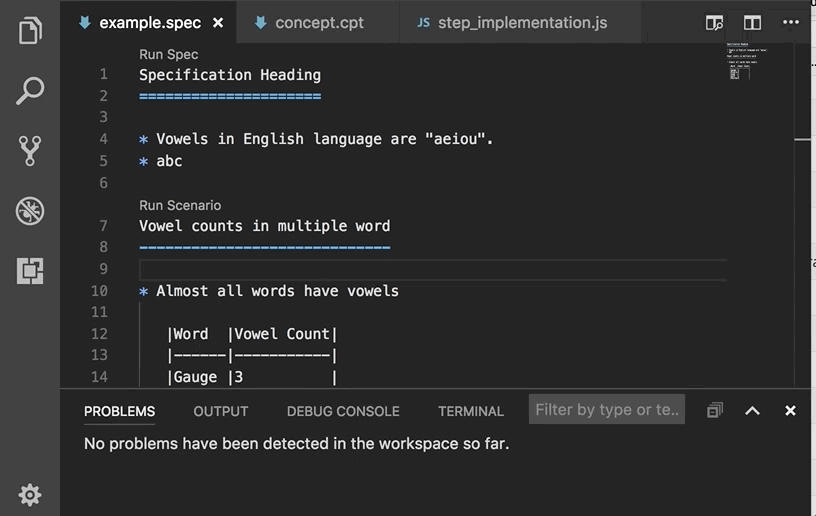This screenshot has width=816, height=516.
Task: Split the editor with the split icon
Action: coord(752,23)
